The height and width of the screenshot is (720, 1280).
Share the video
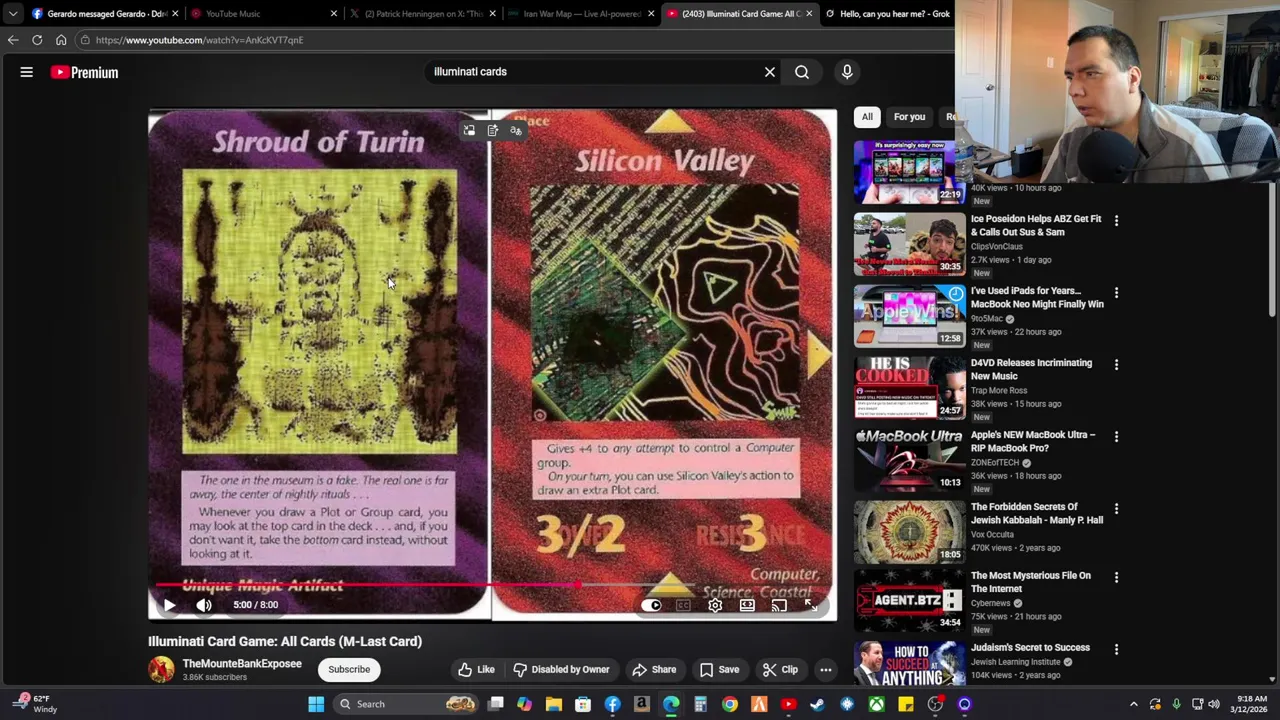coord(654,669)
